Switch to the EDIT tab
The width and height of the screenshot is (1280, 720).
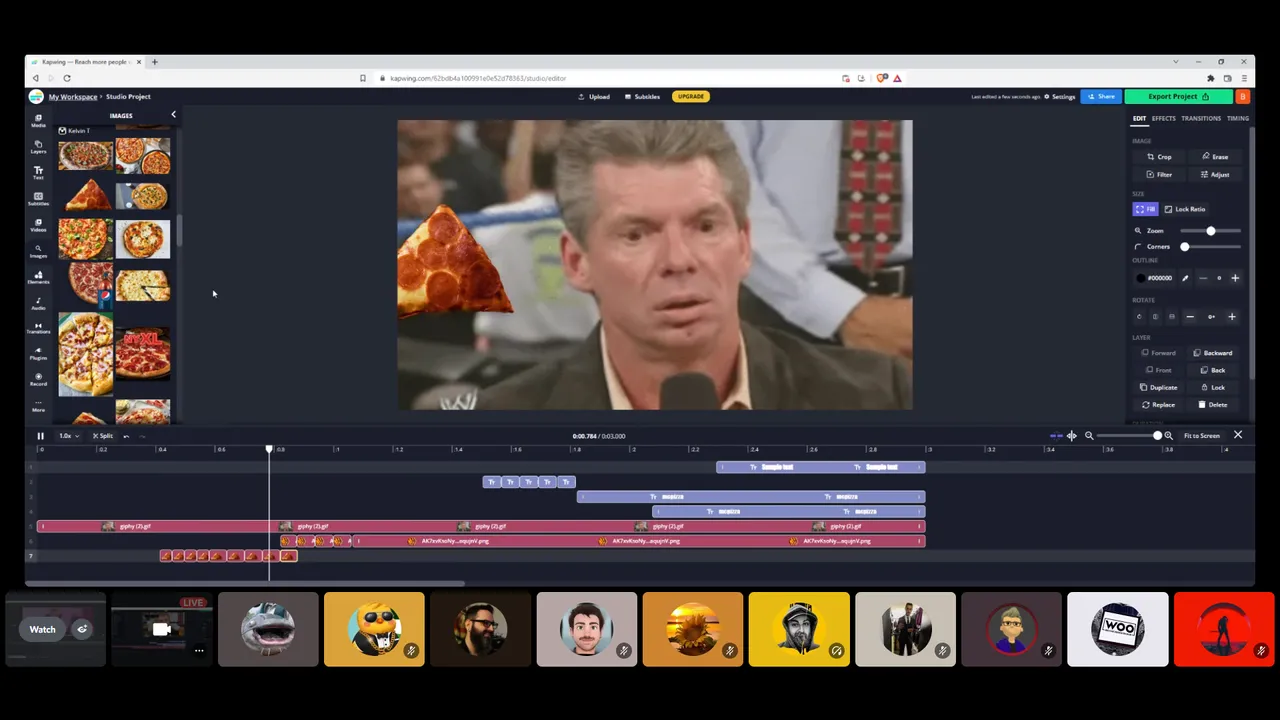pyautogui.click(x=1139, y=119)
